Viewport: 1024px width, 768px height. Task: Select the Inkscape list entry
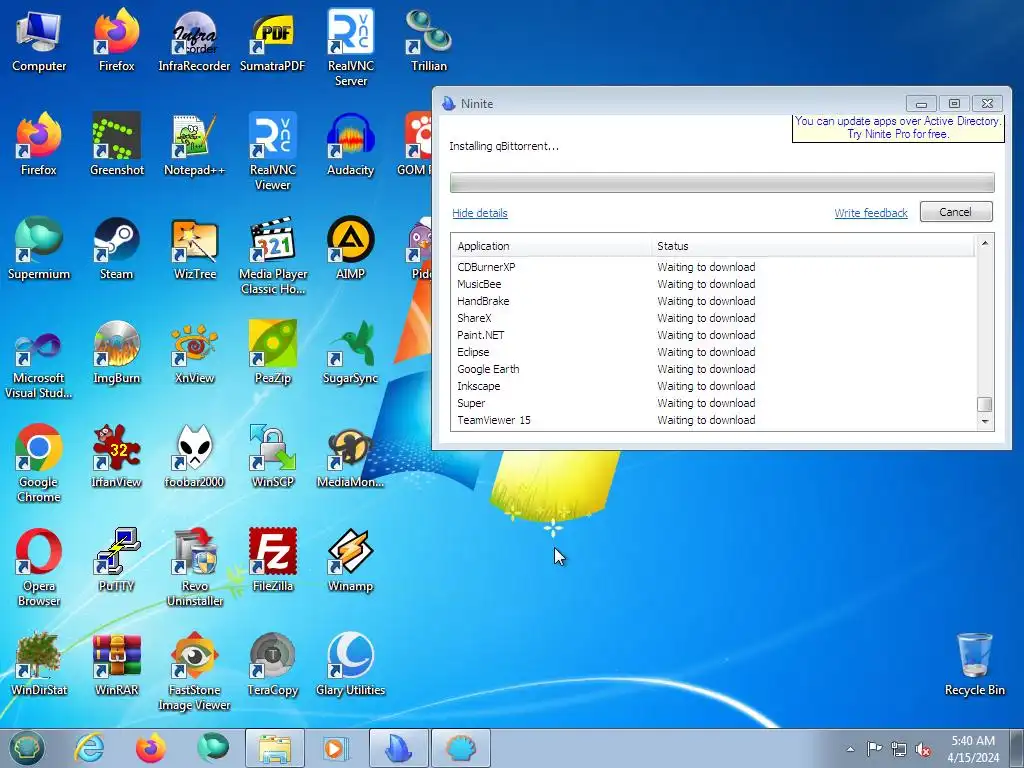(714, 386)
